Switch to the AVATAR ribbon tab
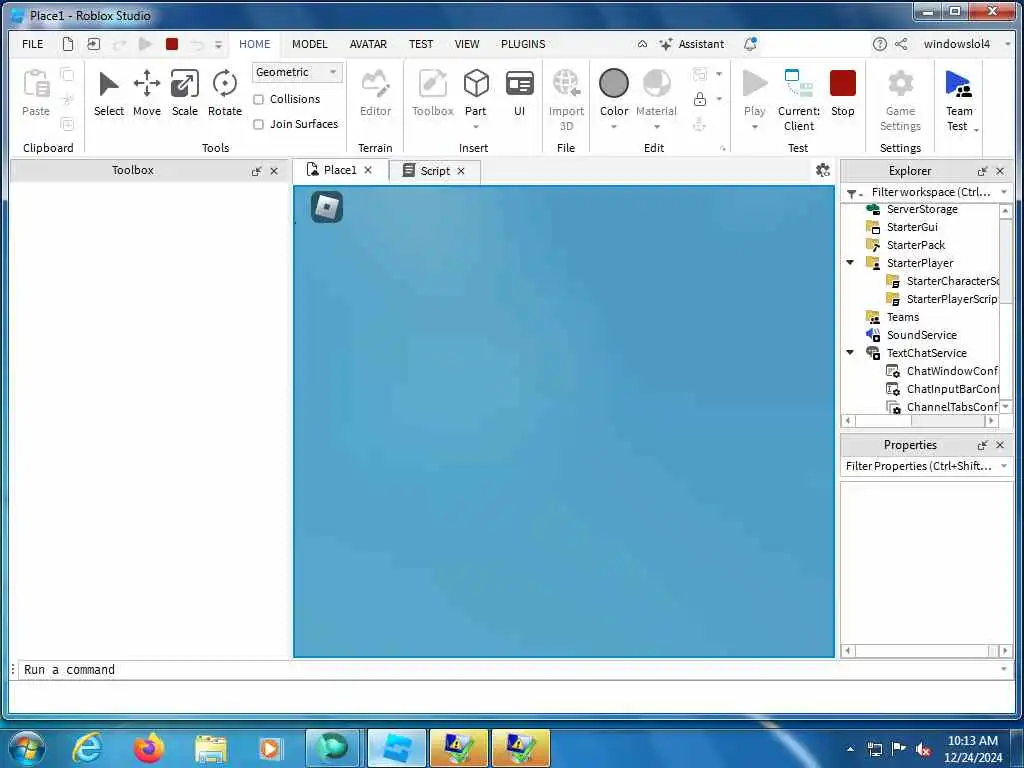The image size is (1024, 768). click(368, 44)
